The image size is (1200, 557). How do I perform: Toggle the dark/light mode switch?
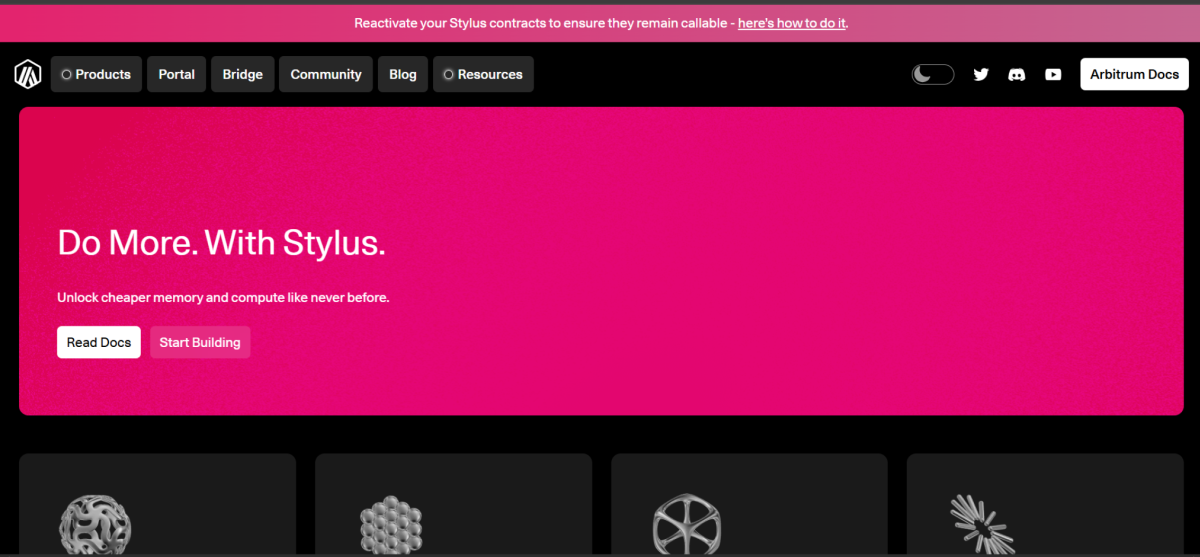[933, 74]
